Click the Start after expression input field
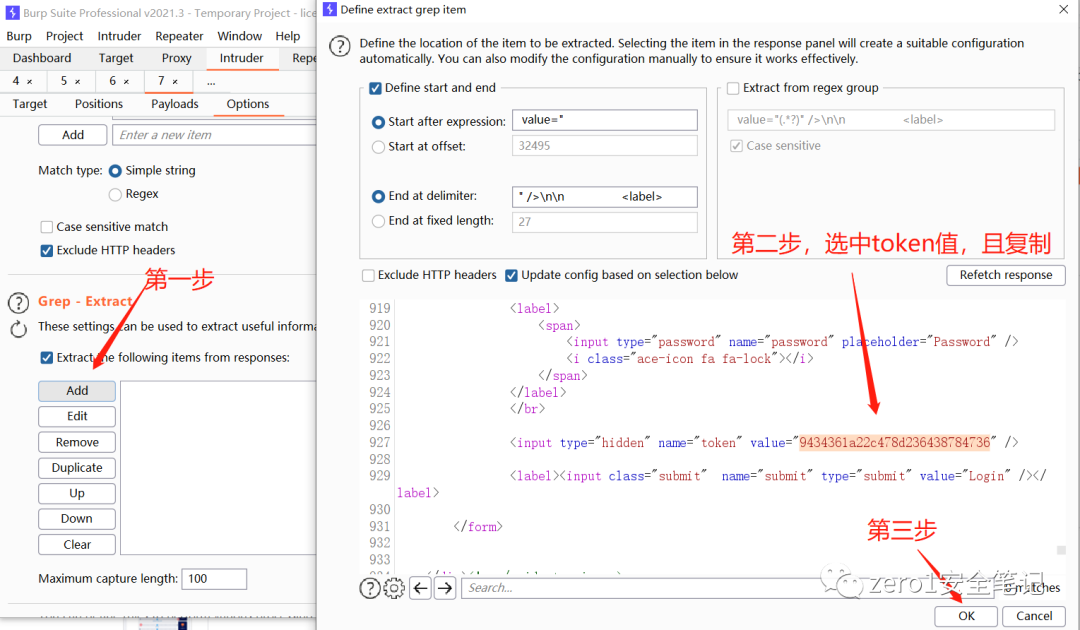 [x=605, y=120]
